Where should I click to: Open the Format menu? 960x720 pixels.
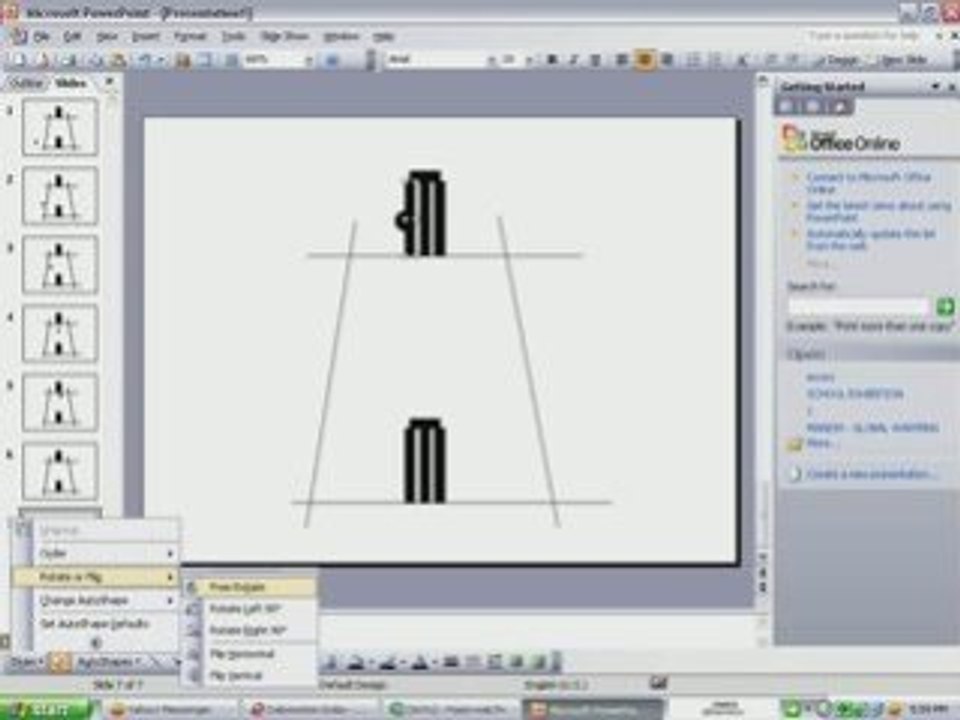point(190,37)
